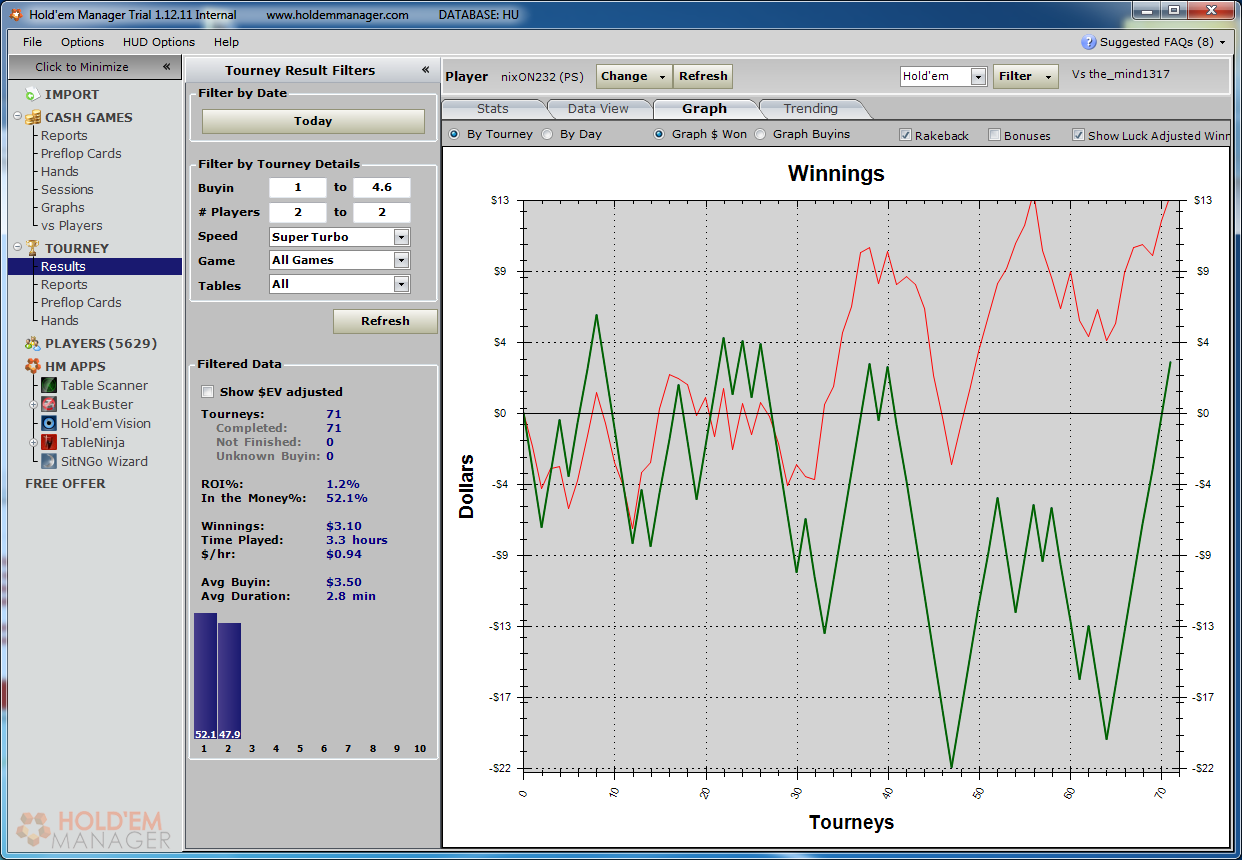The height and width of the screenshot is (860, 1242).
Task: Open the SitNGo Wizard icon
Action: (50, 462)
